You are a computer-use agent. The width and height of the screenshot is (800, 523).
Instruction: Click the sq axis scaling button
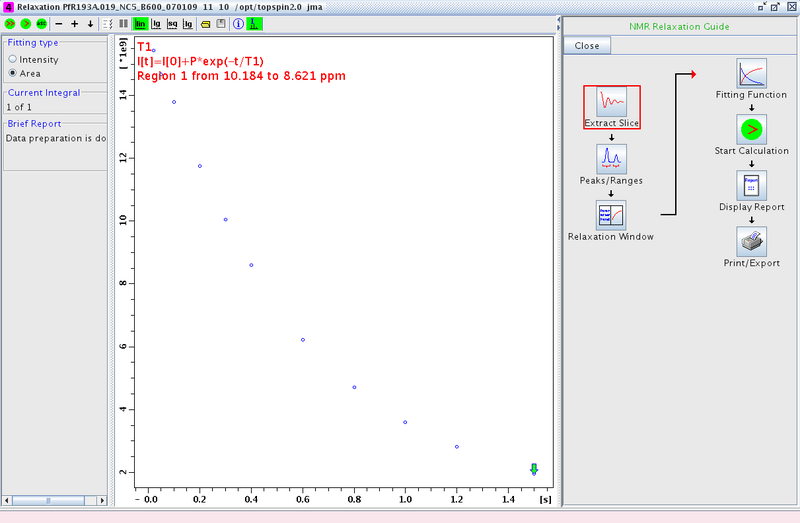(x=172, y=23)
